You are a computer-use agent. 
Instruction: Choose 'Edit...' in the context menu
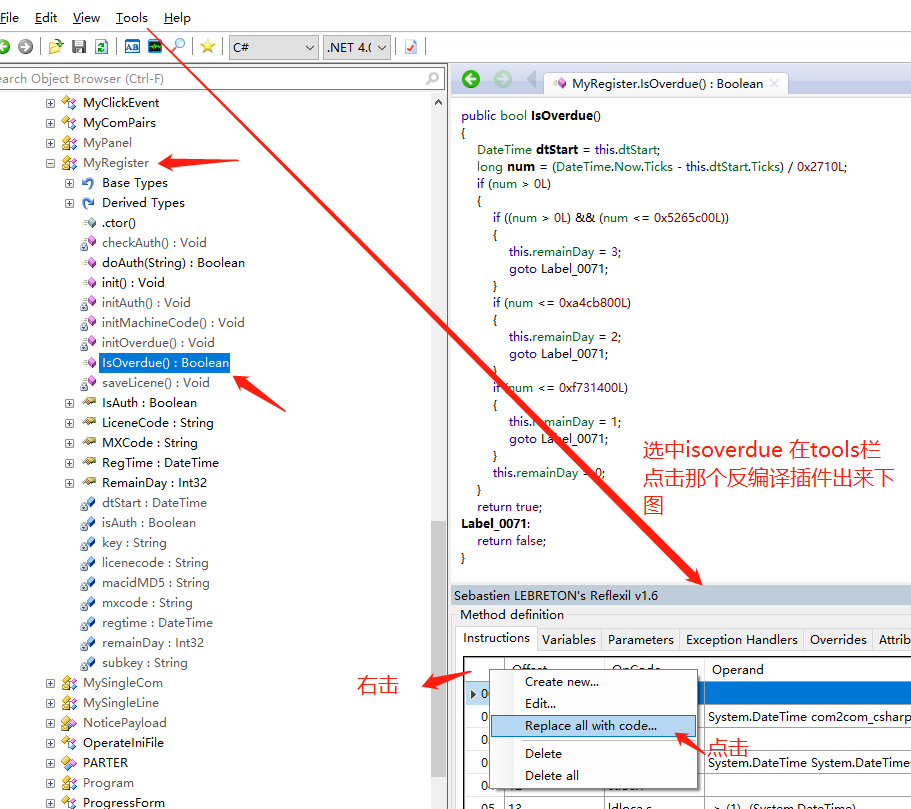click(593, 704)
